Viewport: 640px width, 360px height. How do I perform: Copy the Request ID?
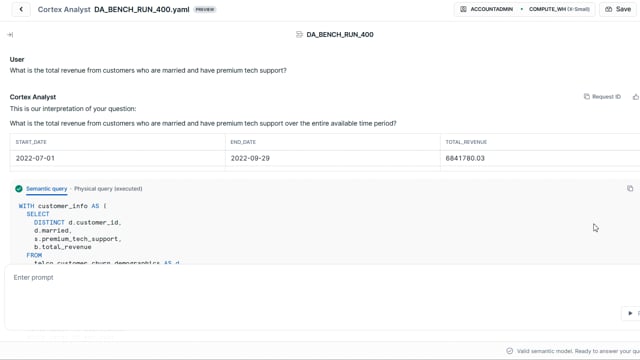coord(602,97)
